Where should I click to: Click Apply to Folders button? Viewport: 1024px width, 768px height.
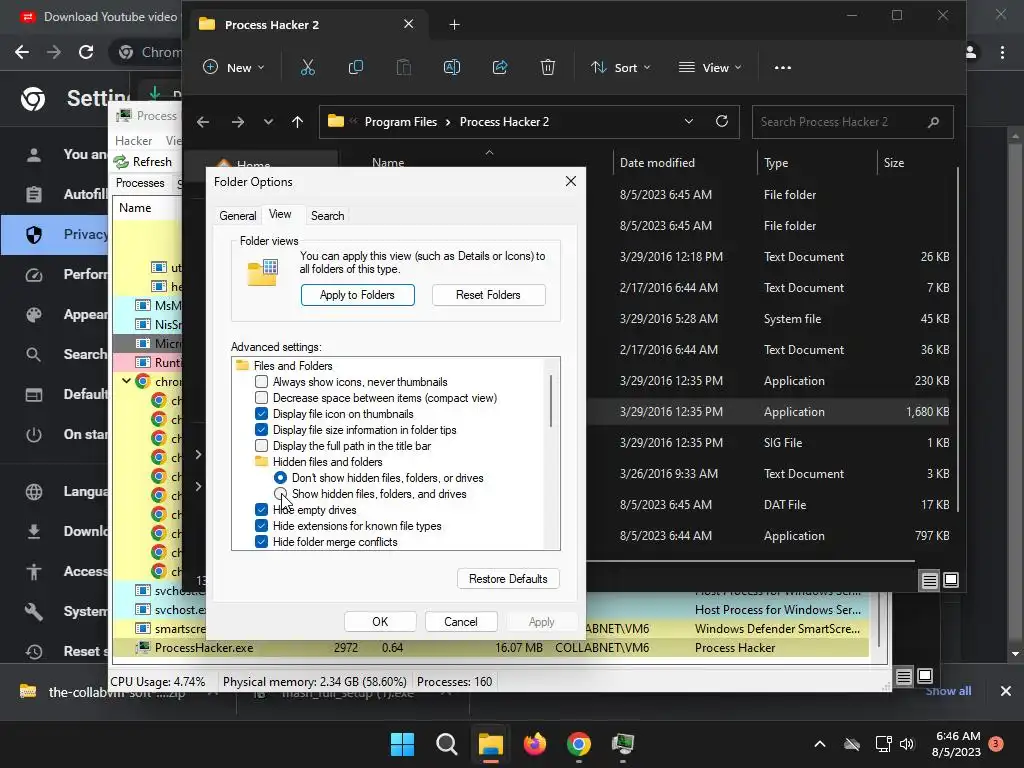[x=357, y=295]
